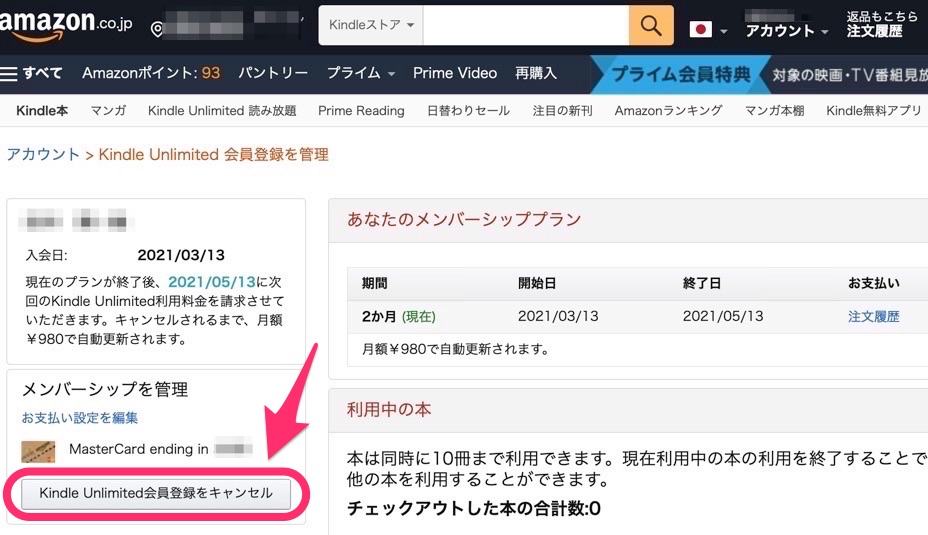Open 返品もこちら 注文履歴 in the header
The height and width of the screenshot is (535, 928).
pos(881,24)
